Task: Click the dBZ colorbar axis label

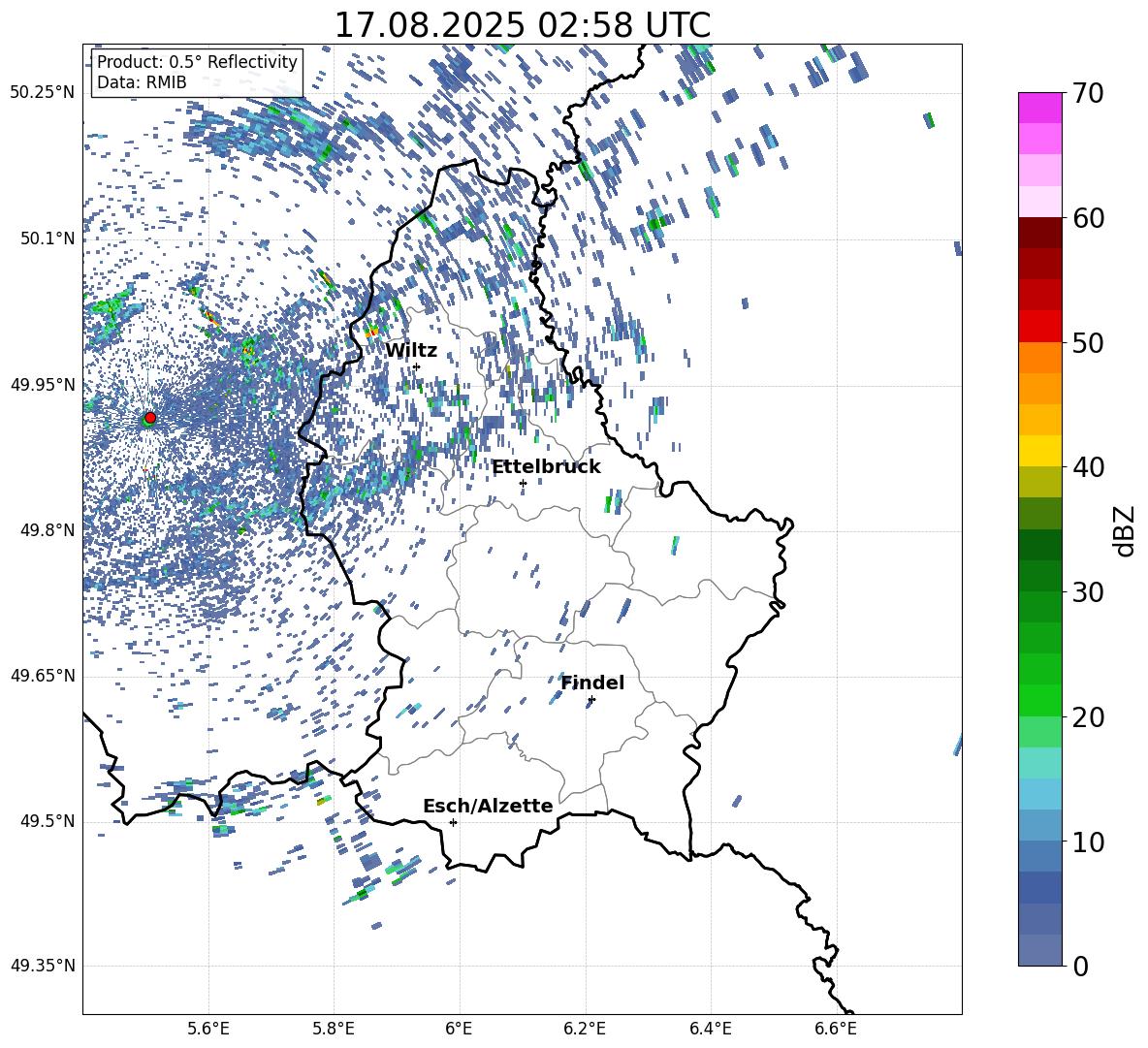Action: 1126,530
